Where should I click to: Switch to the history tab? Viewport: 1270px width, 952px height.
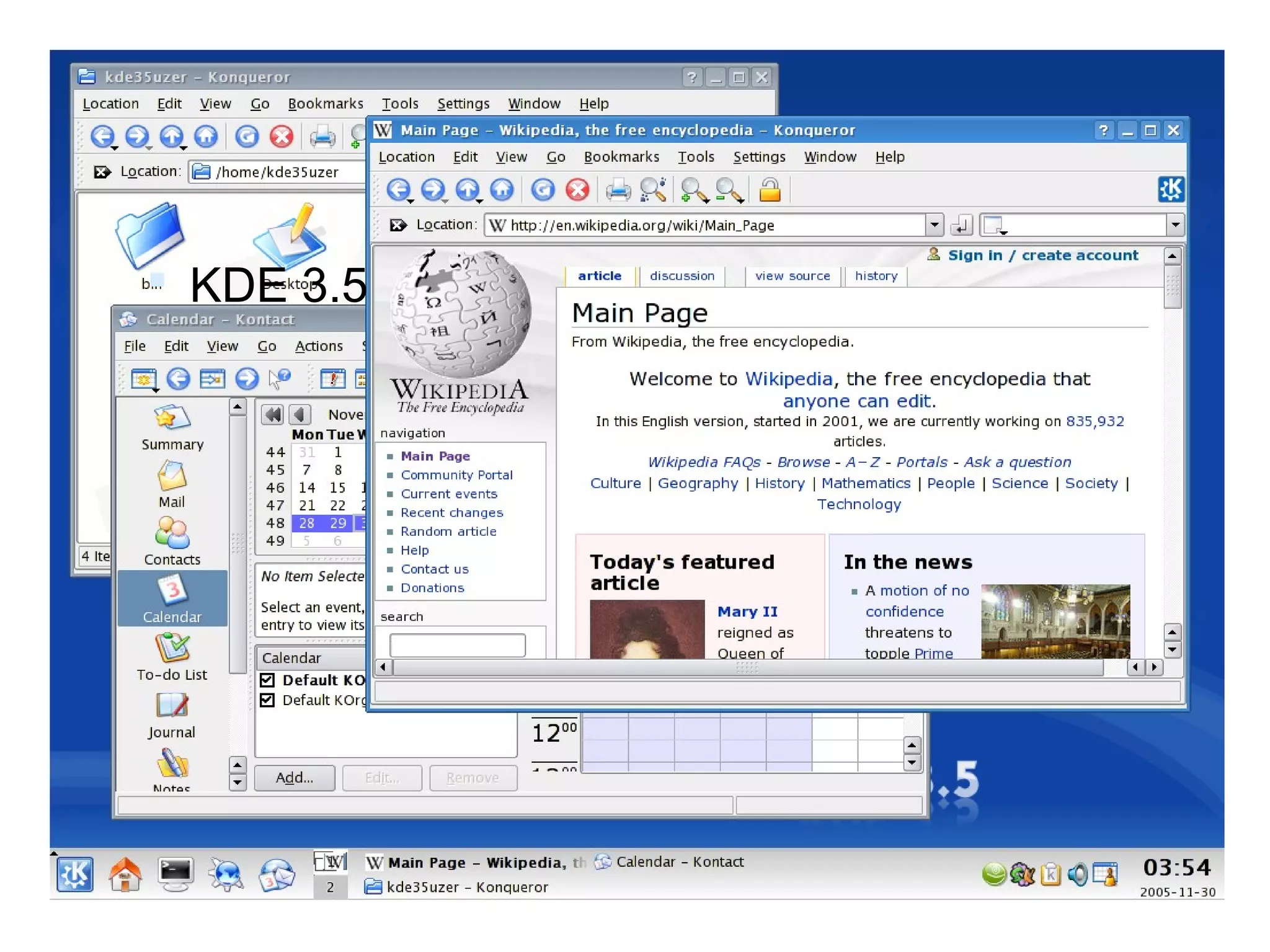(876, 276)
